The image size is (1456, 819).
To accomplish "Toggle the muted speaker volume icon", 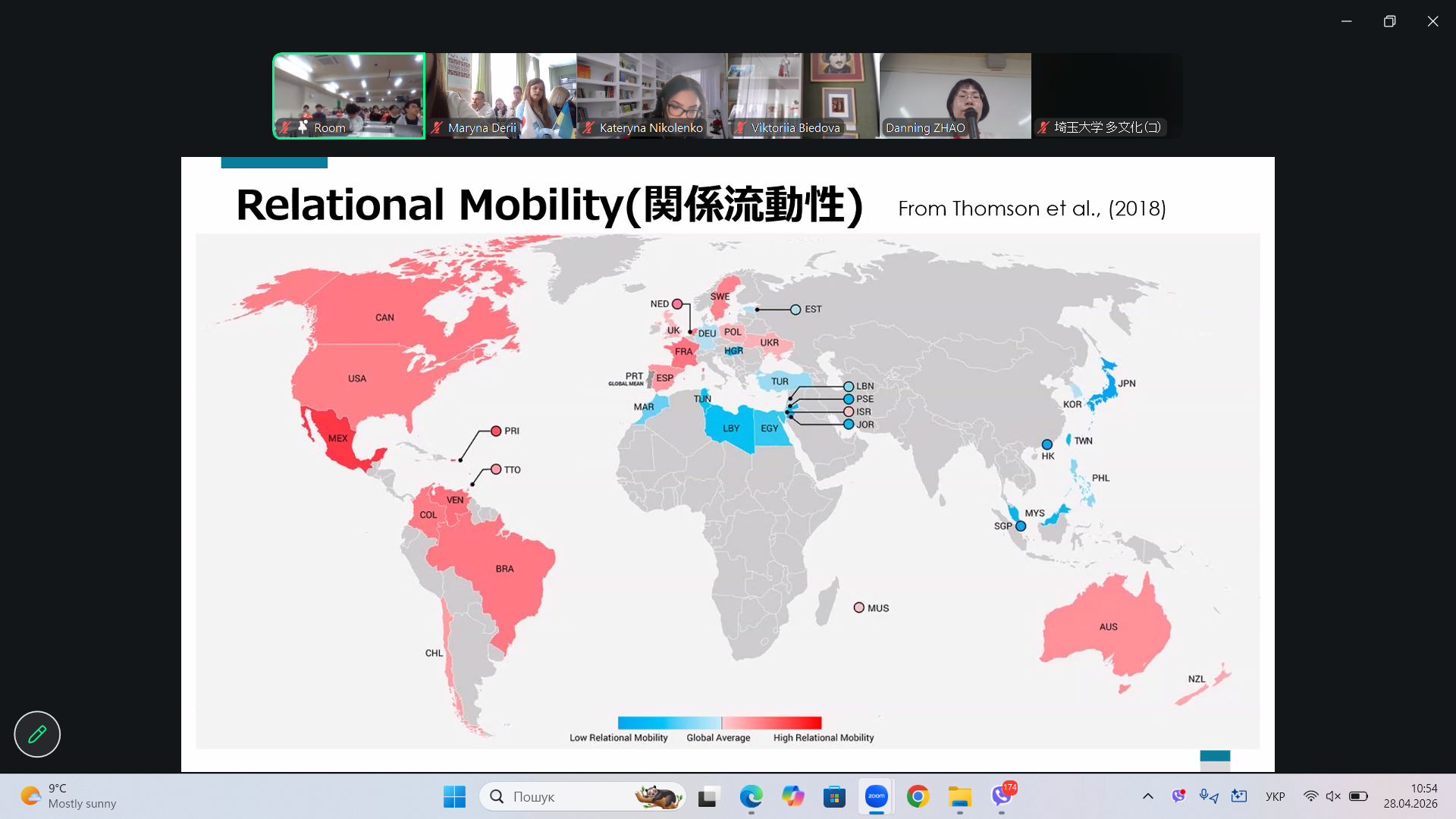I will coord(1333,796).
